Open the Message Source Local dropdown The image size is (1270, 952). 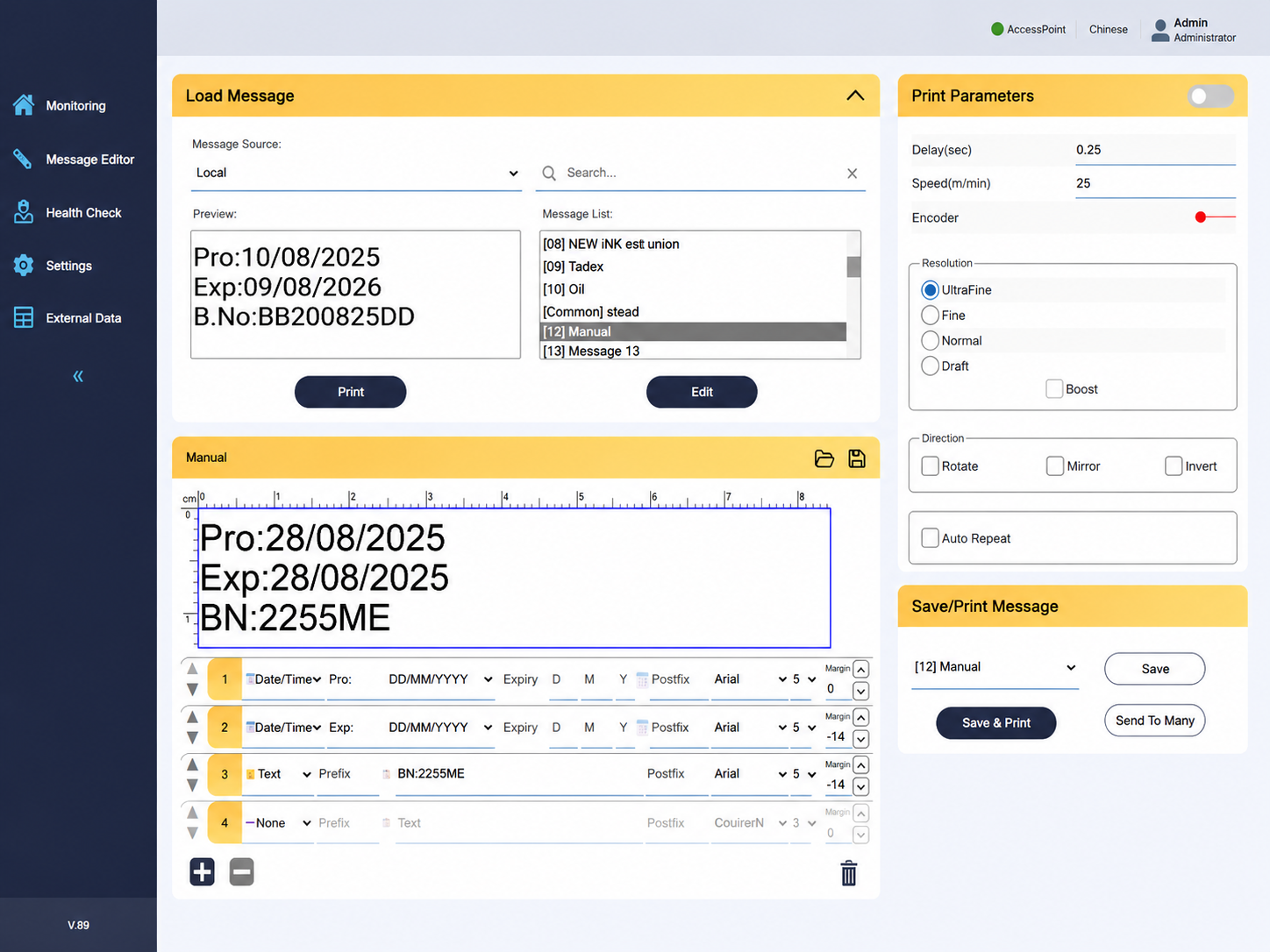pyautogui.click(x=356, y=174)
